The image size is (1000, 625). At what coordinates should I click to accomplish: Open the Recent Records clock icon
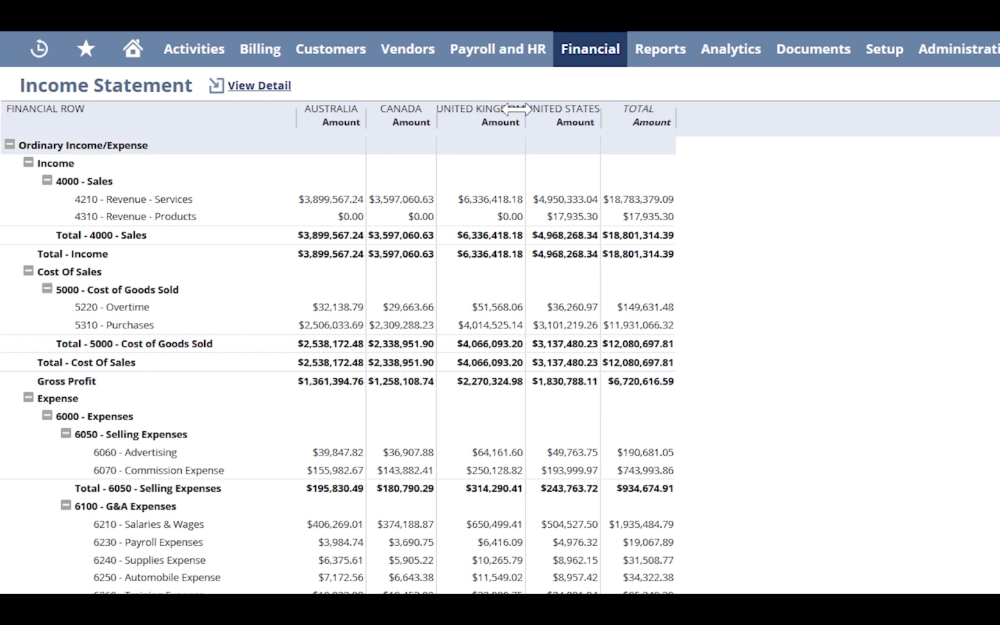pos(39,48)
